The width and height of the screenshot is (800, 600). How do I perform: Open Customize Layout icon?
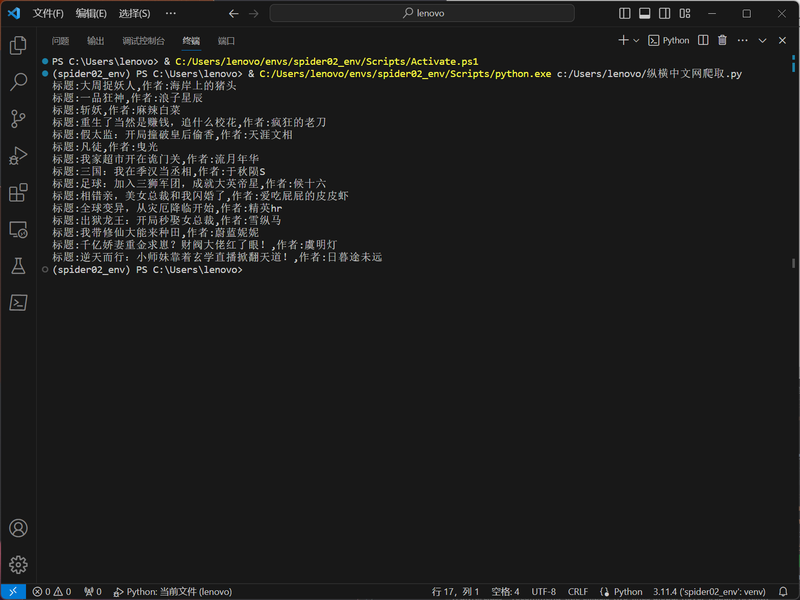[685, 13]
